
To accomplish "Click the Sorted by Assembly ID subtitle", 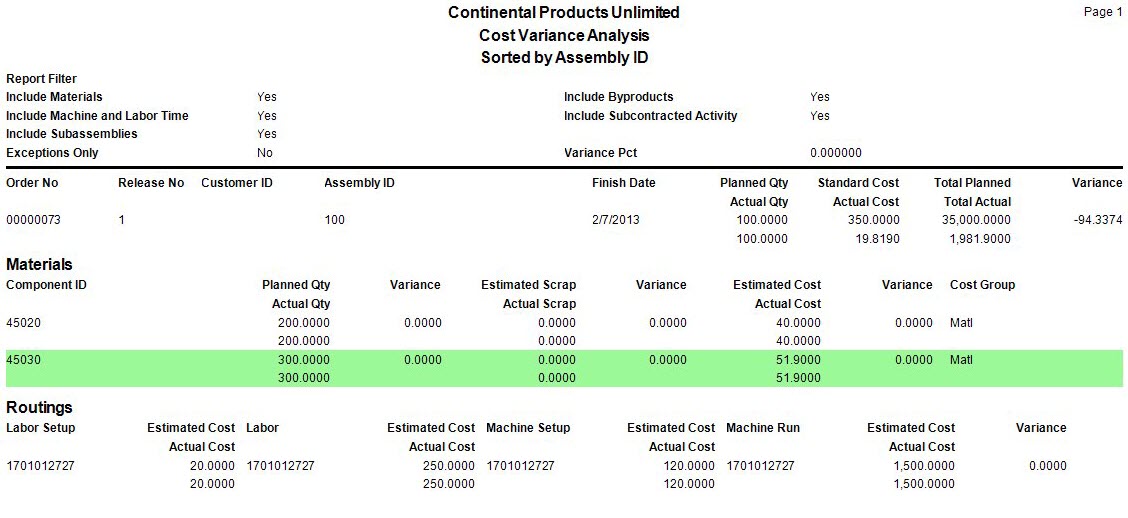I will click(563, 58).
